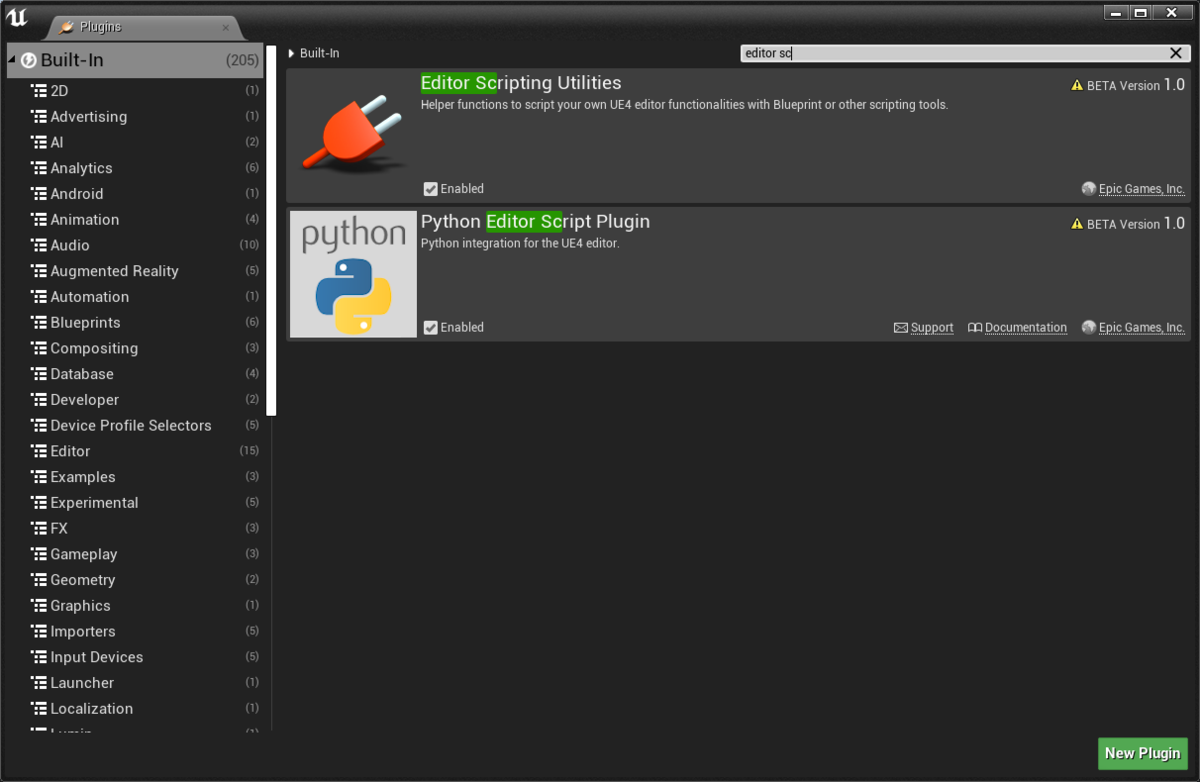Select the Input Devices category

pos(136,657)
